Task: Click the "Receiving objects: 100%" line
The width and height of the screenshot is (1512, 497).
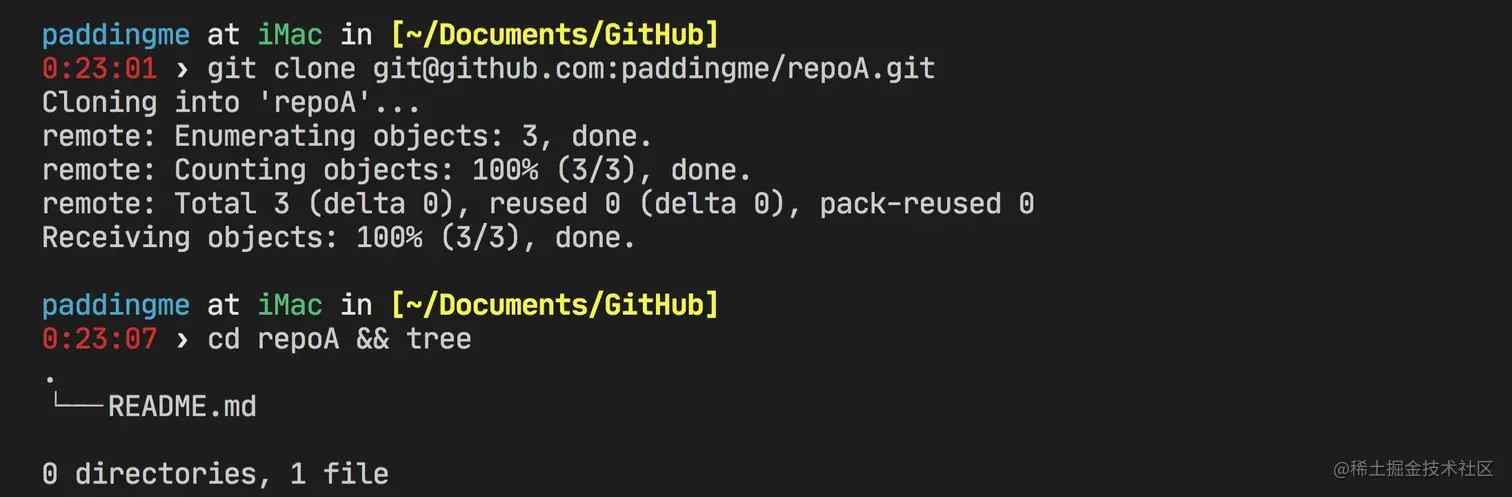Action: 338,237
